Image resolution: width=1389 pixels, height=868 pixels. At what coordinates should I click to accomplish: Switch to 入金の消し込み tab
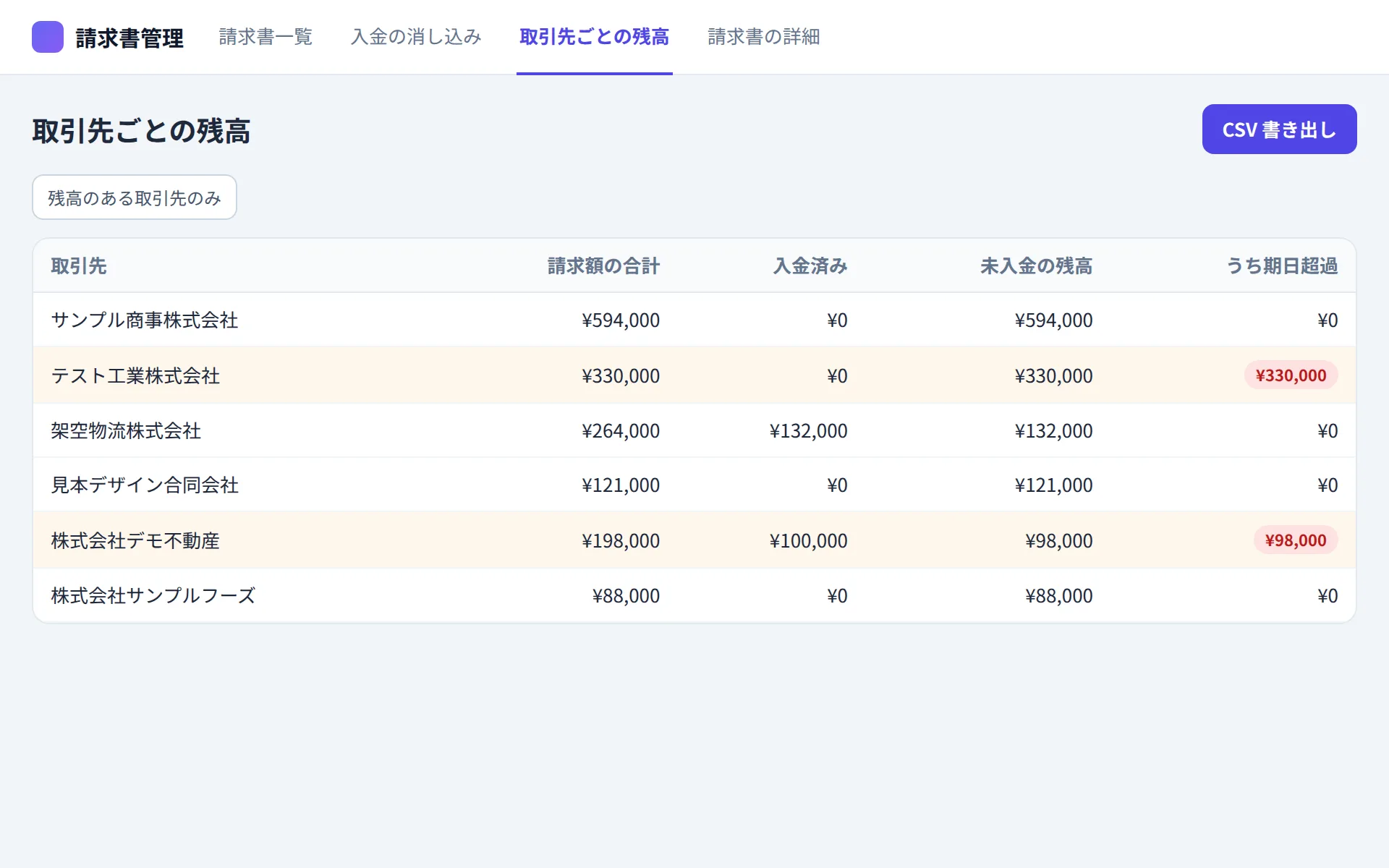(416, 37)
